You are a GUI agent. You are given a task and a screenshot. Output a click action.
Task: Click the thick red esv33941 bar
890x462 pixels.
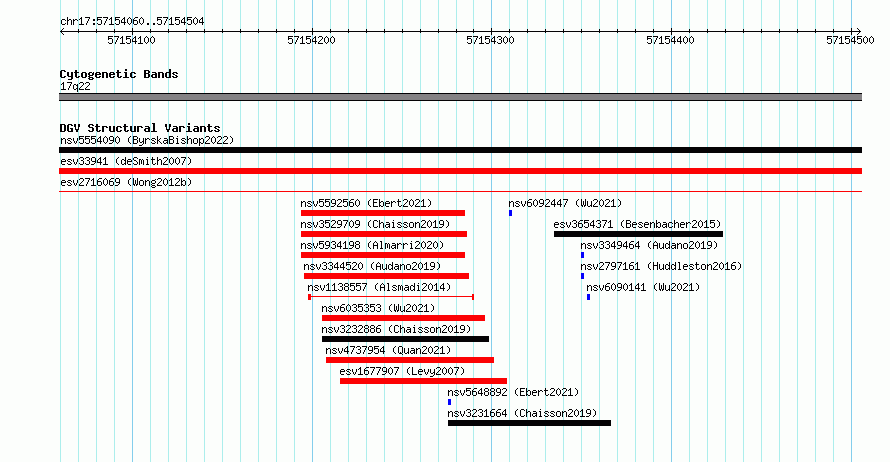point(460,171)
